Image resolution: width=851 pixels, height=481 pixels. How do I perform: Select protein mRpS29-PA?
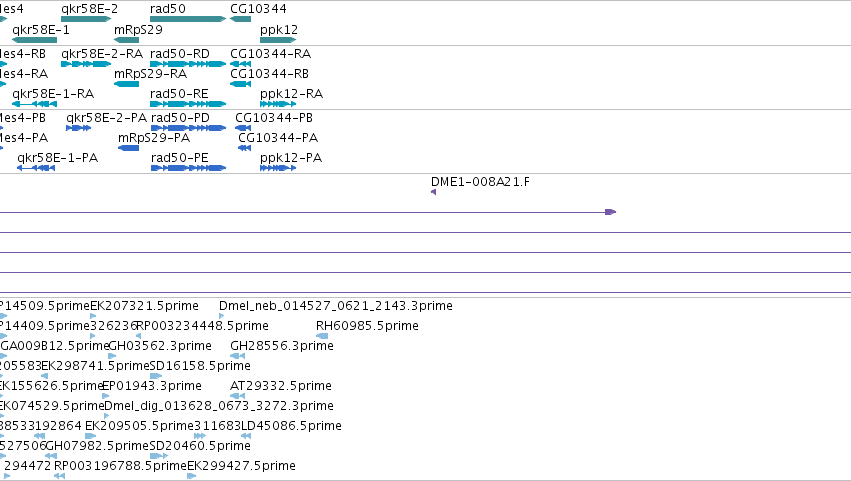click(x=128, y=148)
